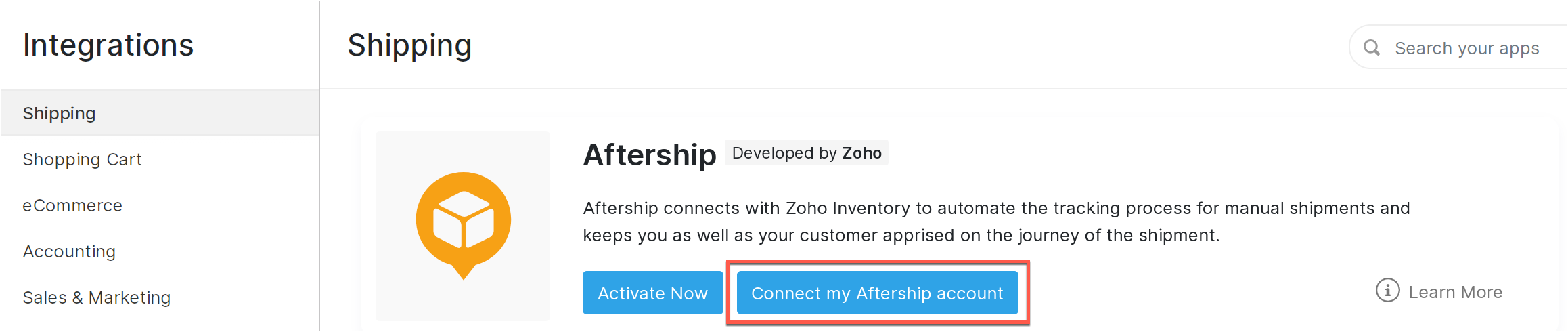Click the bold Zoho developer name
Image resolution: width=1568 pixels, height=332 pixels.
861,153
